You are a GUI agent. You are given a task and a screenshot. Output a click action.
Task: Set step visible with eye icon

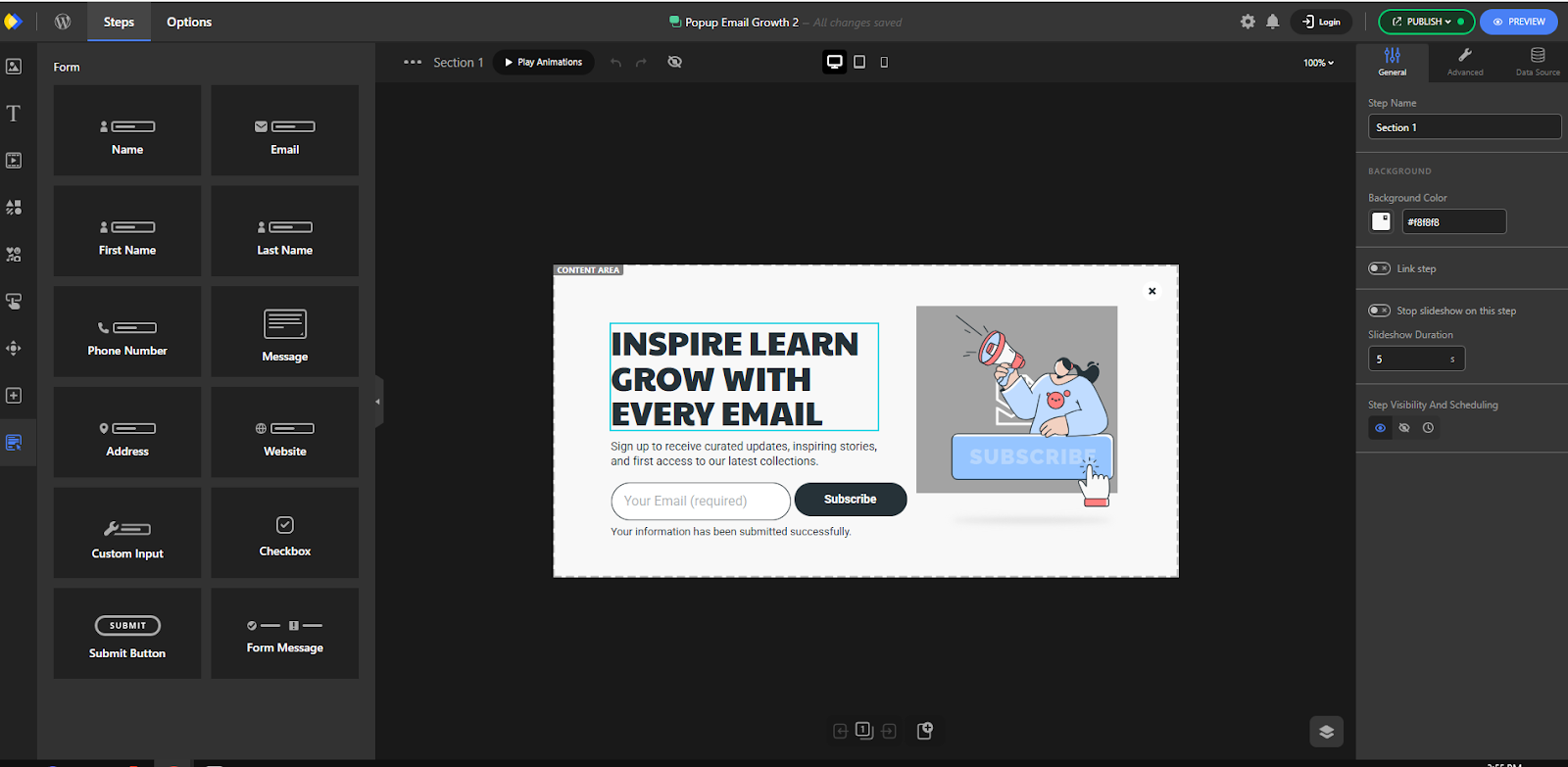1380,428
